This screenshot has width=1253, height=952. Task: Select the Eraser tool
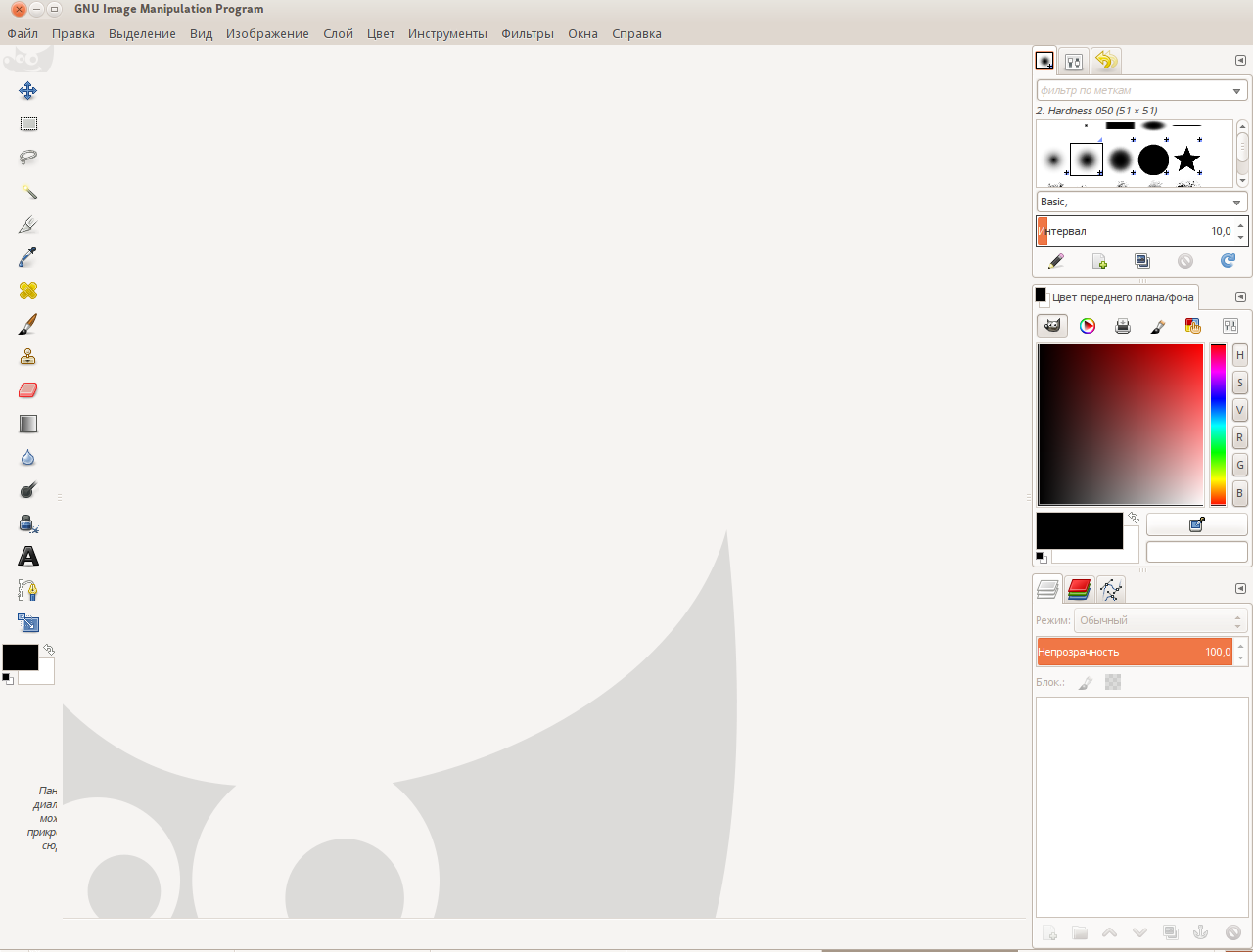28,390
